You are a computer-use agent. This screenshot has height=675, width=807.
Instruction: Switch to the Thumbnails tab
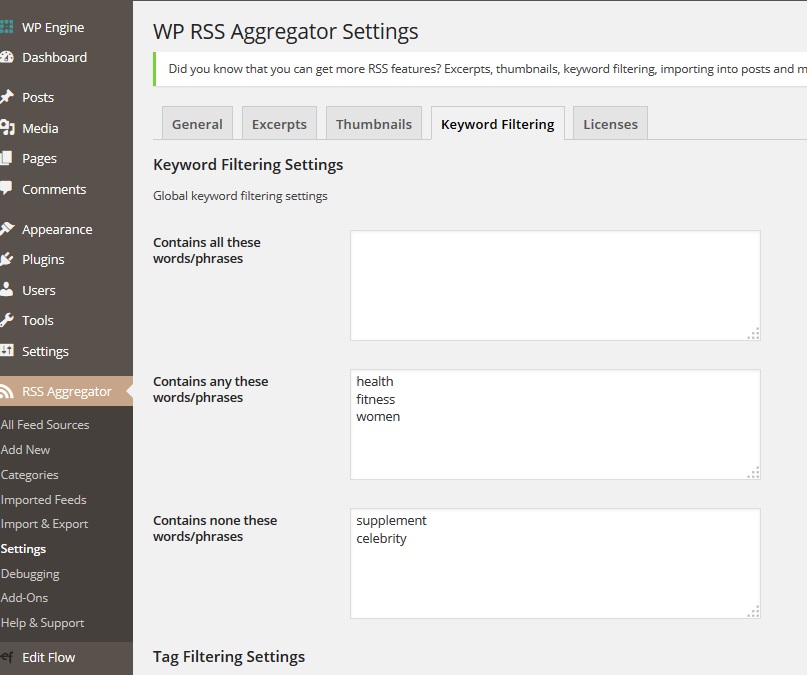click(x=374, y=123)
